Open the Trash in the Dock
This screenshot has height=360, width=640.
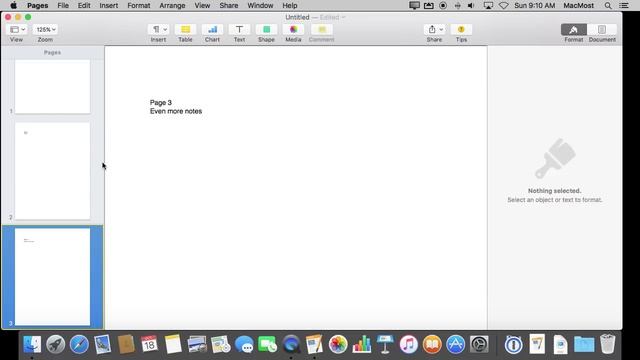pos(607,344)
